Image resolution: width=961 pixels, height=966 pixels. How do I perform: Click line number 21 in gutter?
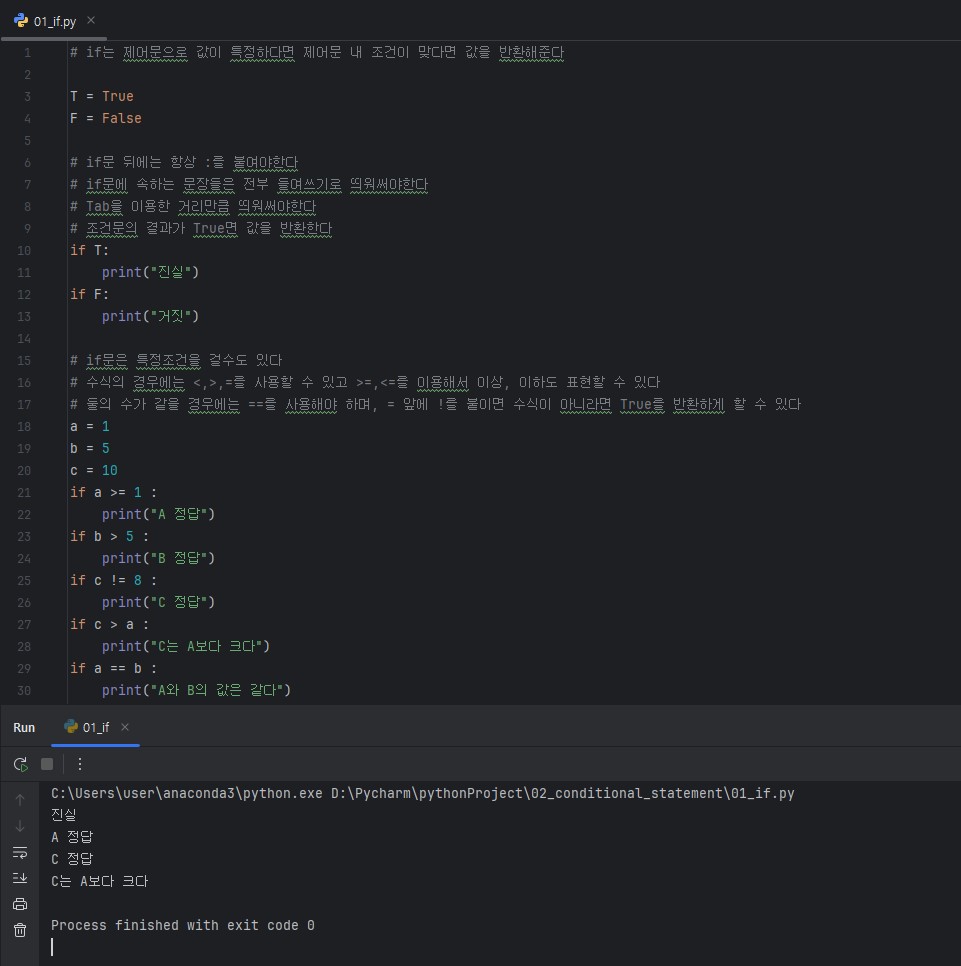coord(23,493)
